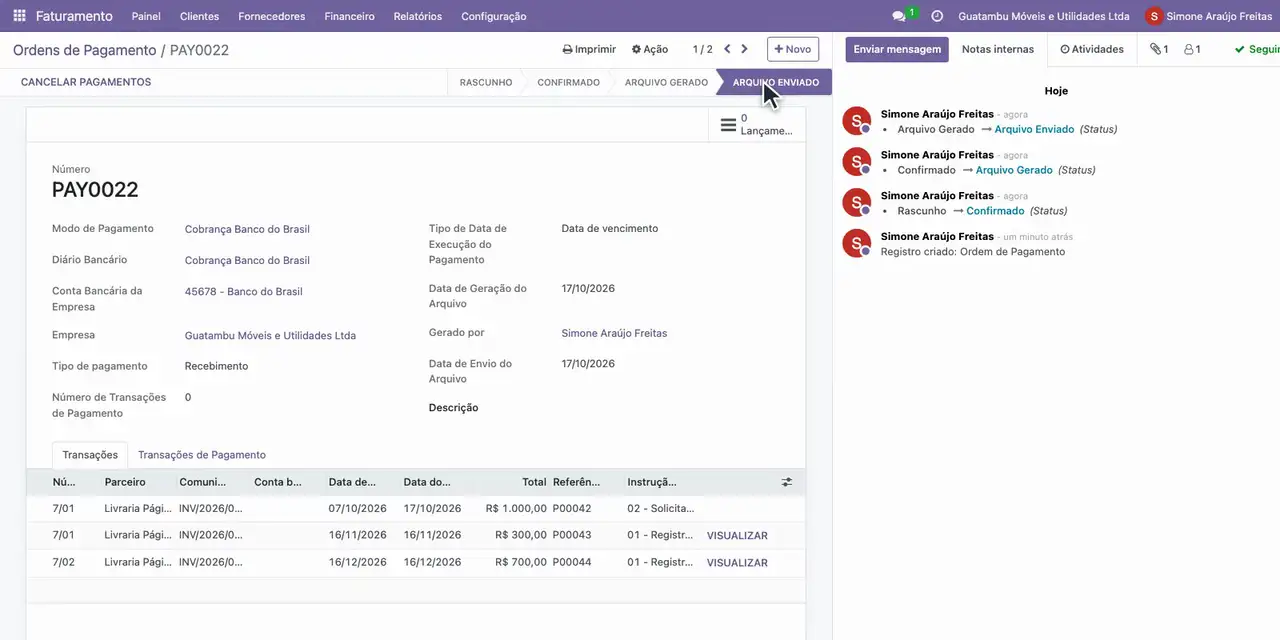
Task: Open attachments paperclip counter
Action: tap(1159, 49)
